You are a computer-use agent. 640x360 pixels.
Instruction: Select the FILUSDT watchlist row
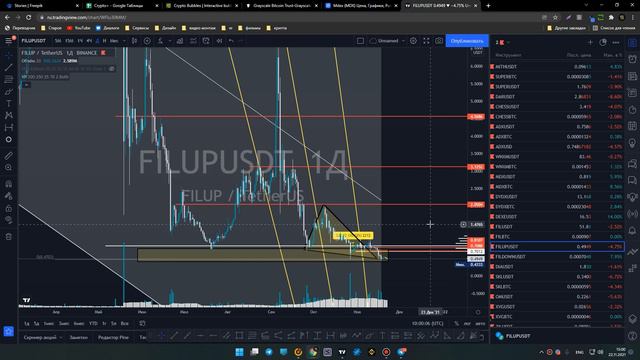coord(557,227)
